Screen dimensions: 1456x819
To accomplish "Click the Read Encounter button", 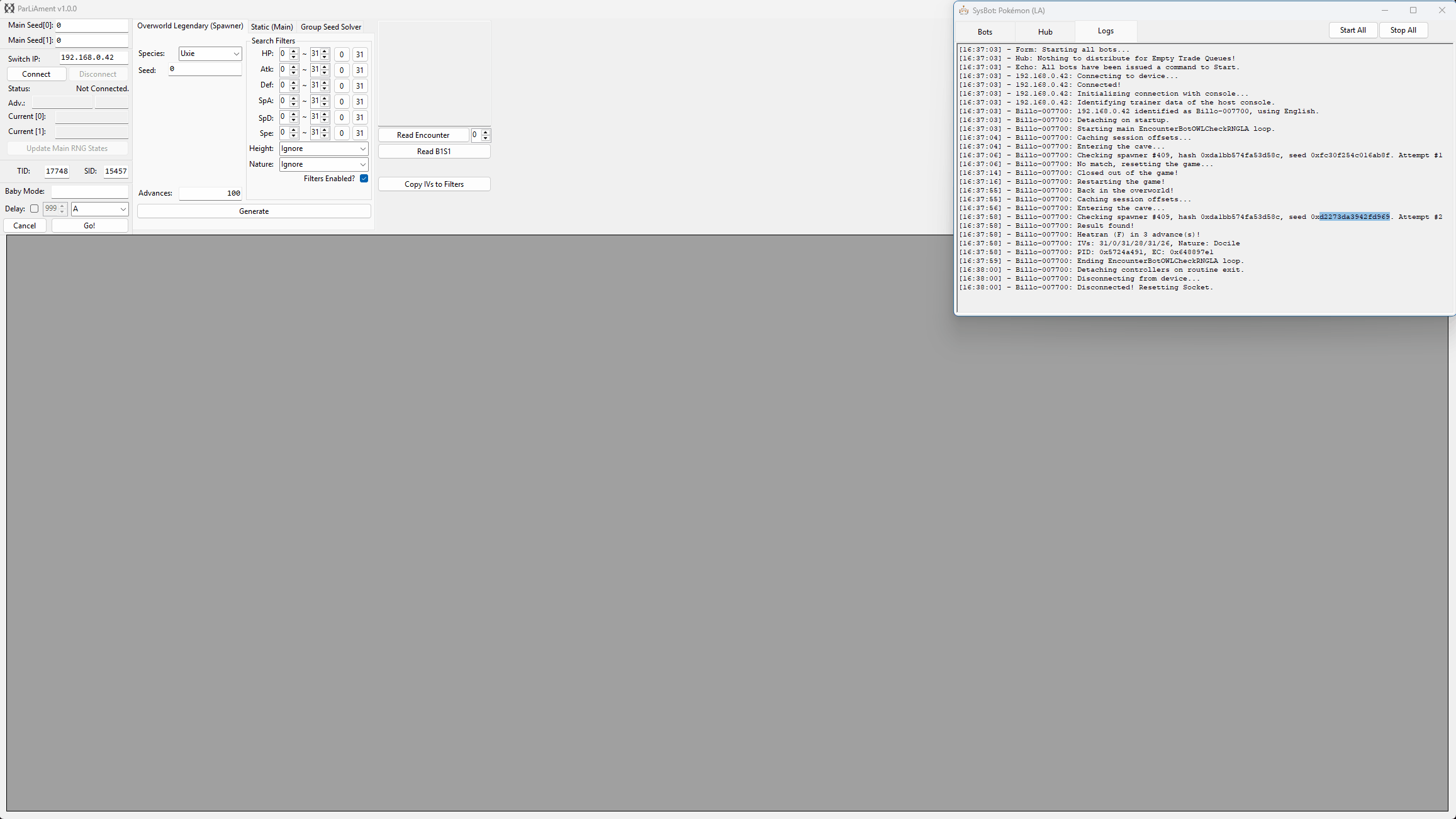I will click(x=423, y=135).
